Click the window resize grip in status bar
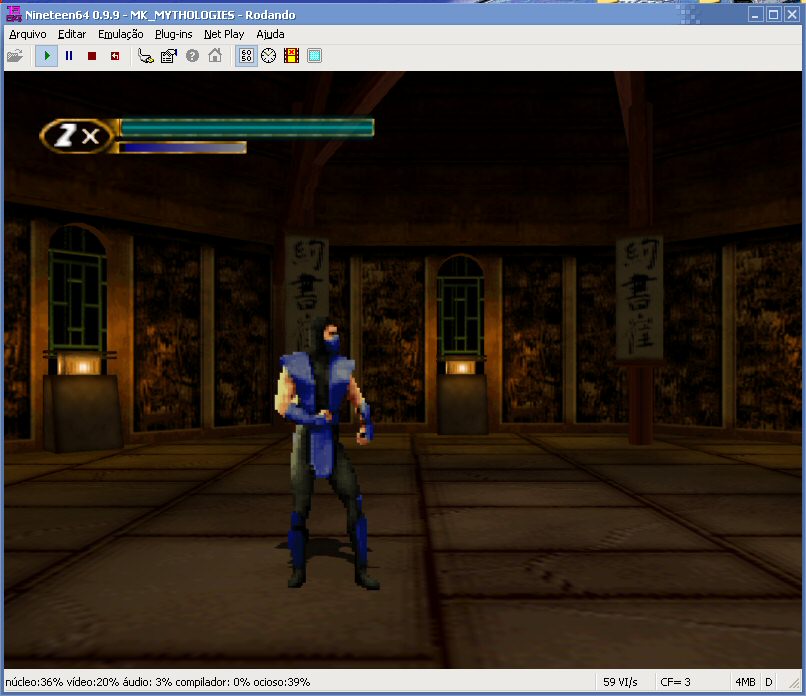Viewport: 806px width, 696px height. [x=794, y=683]
